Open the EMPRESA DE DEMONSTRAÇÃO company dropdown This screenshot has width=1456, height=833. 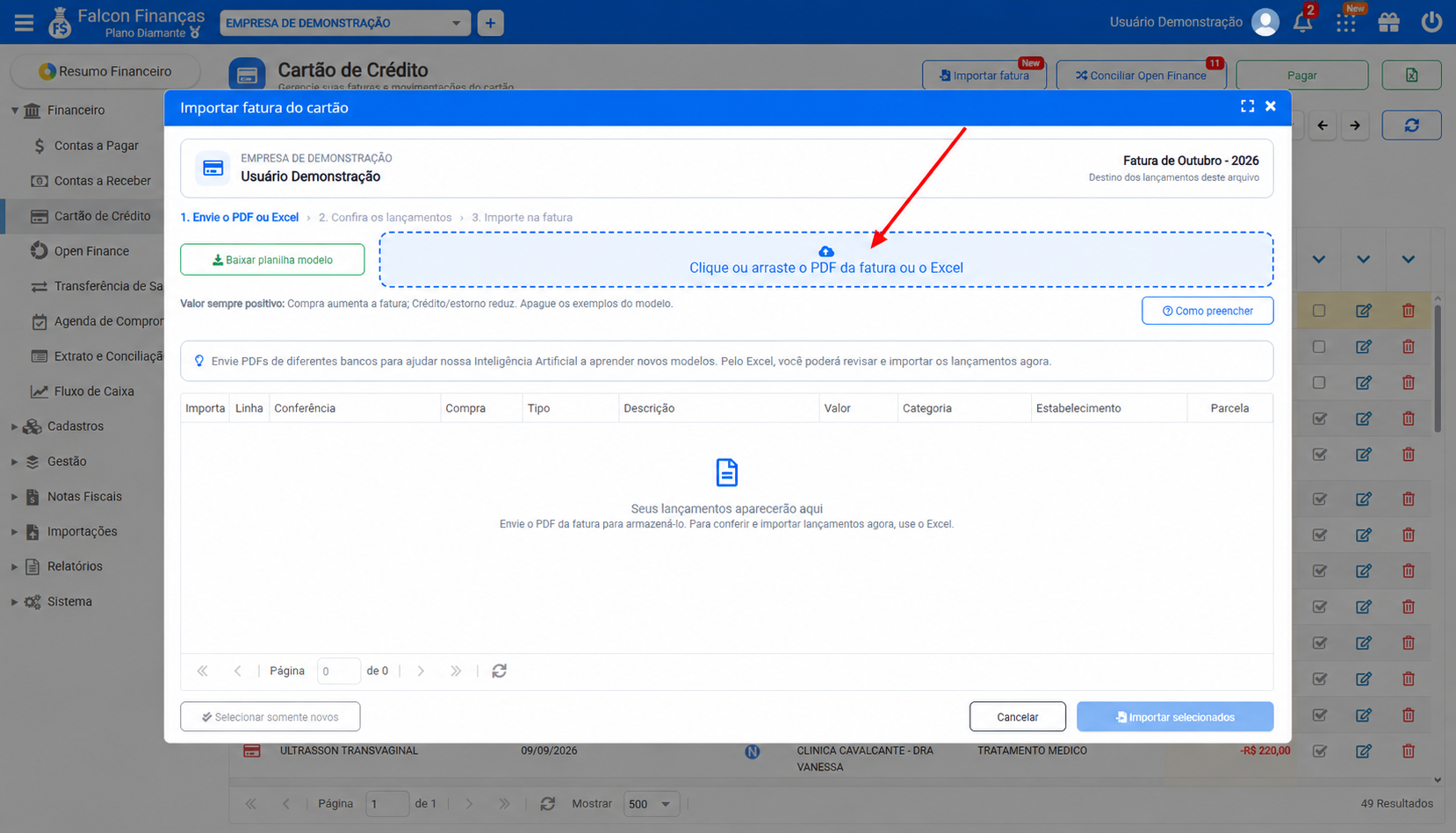click(345, 23)
